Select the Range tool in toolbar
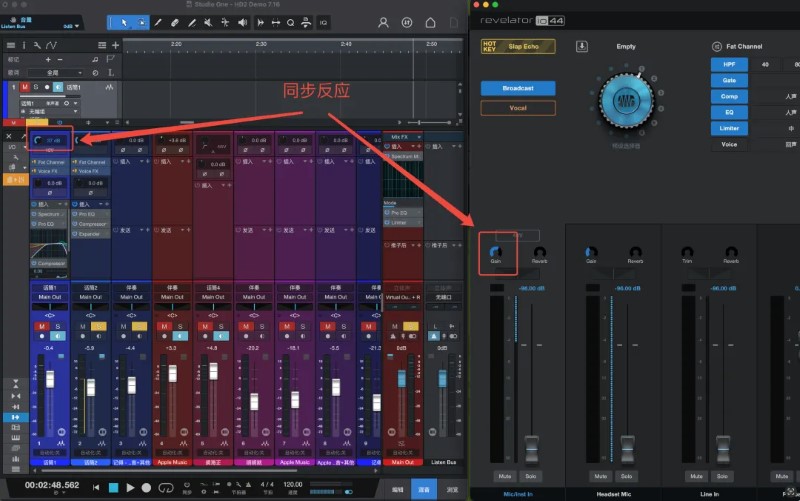 point(141,22)
